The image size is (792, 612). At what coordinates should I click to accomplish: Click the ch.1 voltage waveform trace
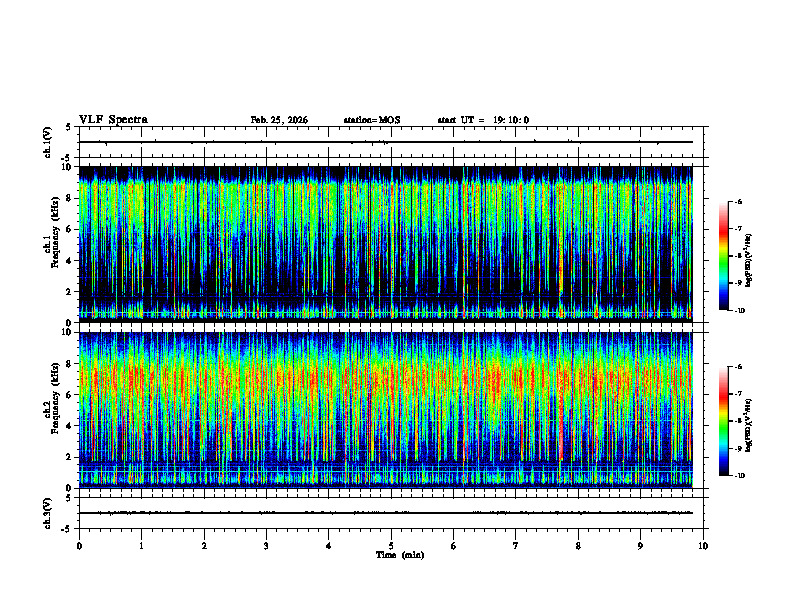(x=386, y=142)
